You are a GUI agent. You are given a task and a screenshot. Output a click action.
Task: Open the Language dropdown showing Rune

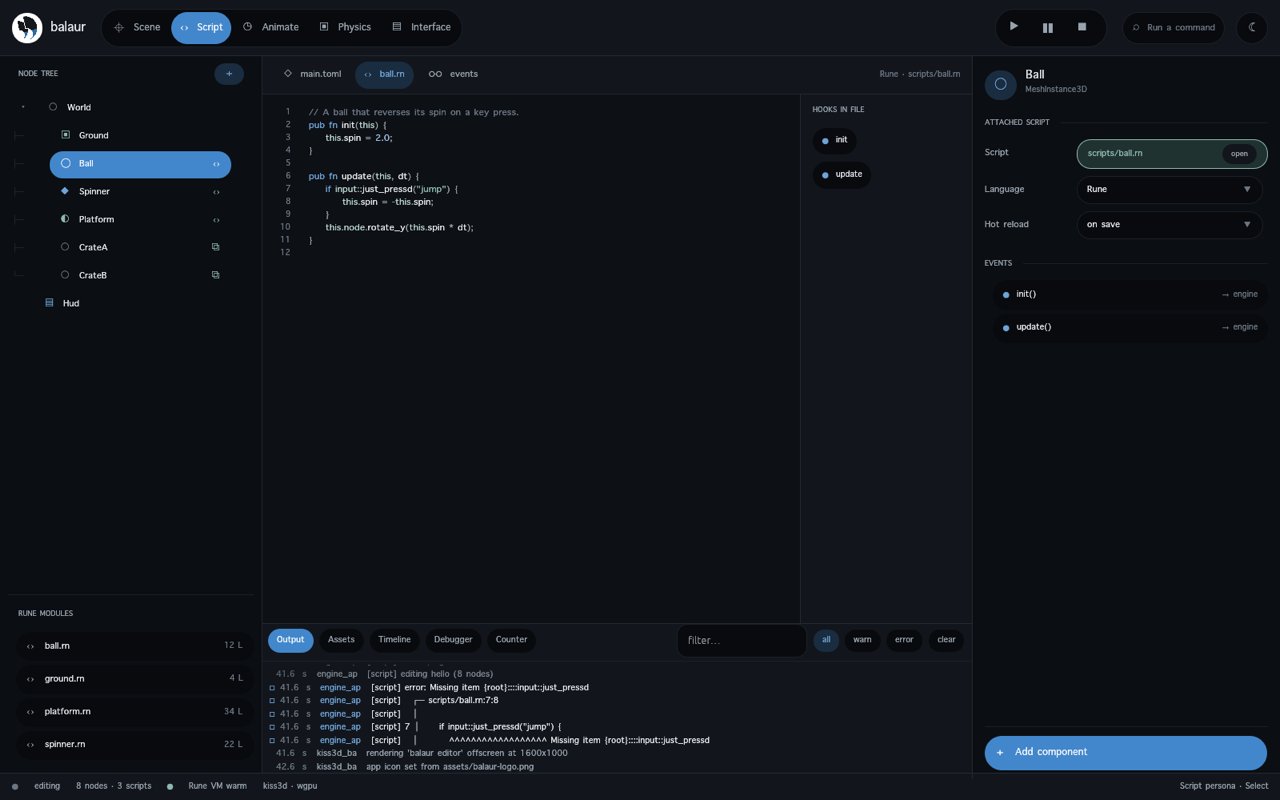(x=1169, y=189)
